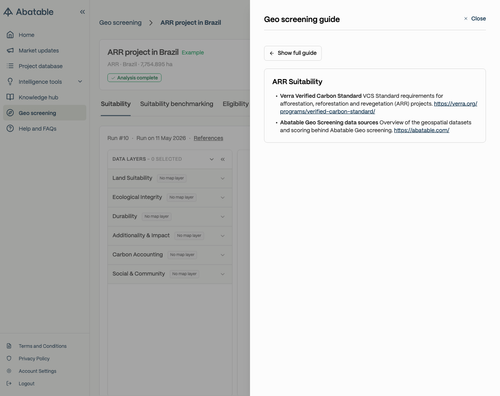This screenshot has height=396, width=500.
Task: Switch to Suitability benchmarking tab
Action: click(x=176, y=104)
